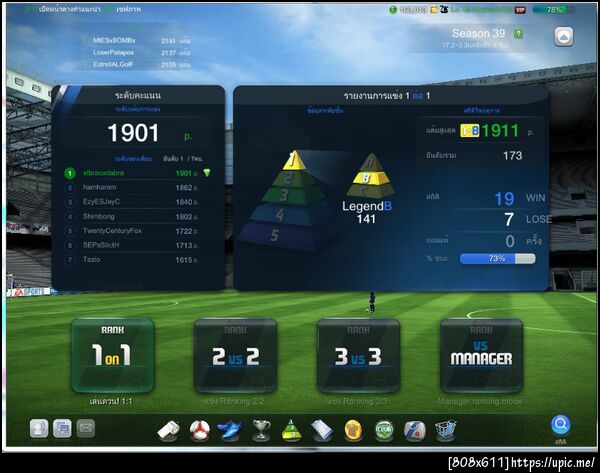Open the chat windows icon
Image resolution: width=600 pixels, height=473 pixels.
coord(62,428)
